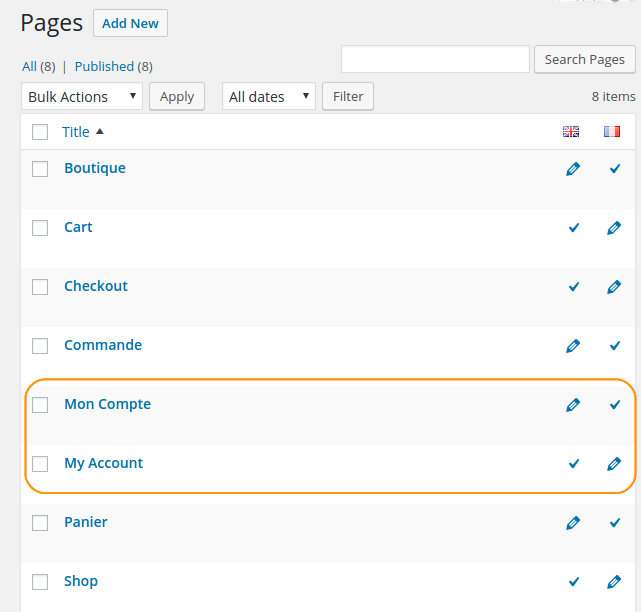This screenshot has width=641, height=612.
Task: Click the pencil icon in the Shop row
Action: [x=614, y=581]
